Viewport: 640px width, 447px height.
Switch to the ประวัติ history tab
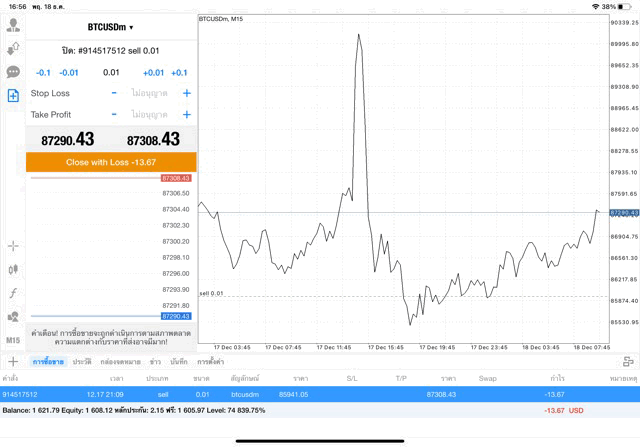point(81,361)
